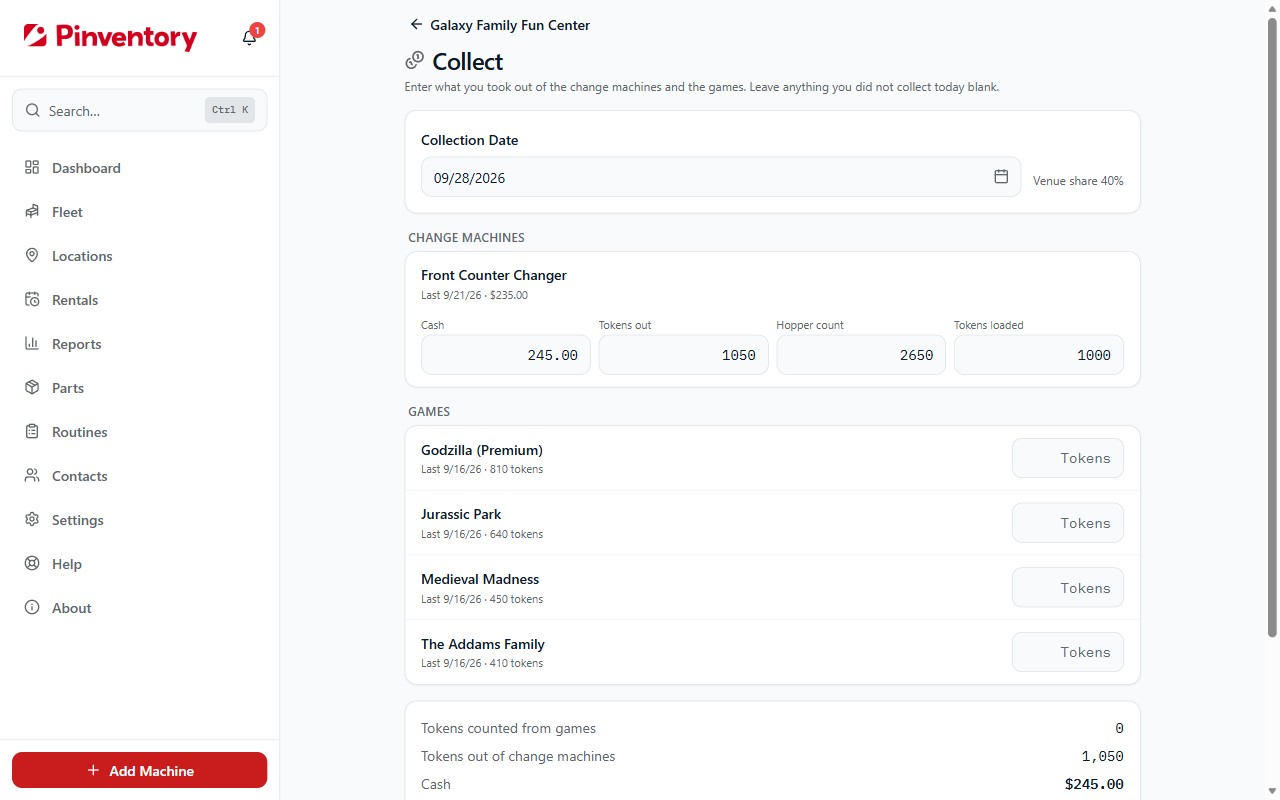The image size is (1280, 800).
Task: Open the notifications bell
Action: click(x=250, y=38)
